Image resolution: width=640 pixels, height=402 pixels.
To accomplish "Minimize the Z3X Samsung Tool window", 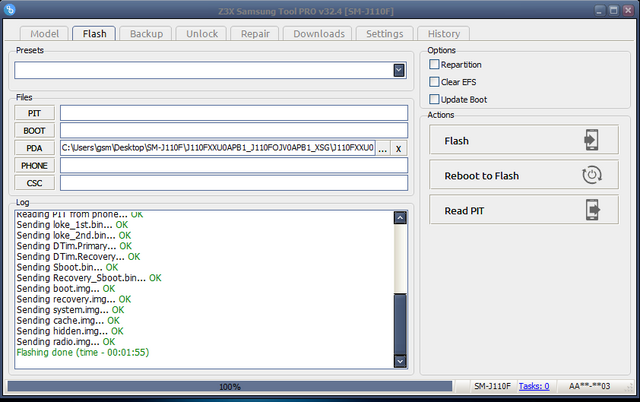I will point(599,10).
